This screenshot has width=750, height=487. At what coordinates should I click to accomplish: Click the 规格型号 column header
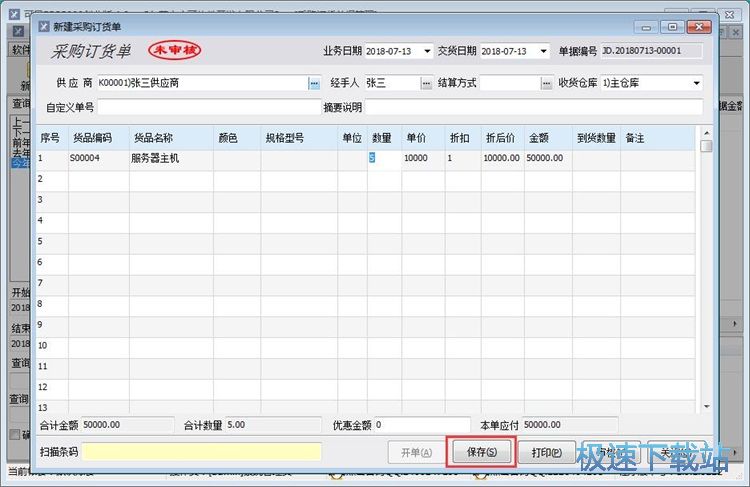coord(299,138)
